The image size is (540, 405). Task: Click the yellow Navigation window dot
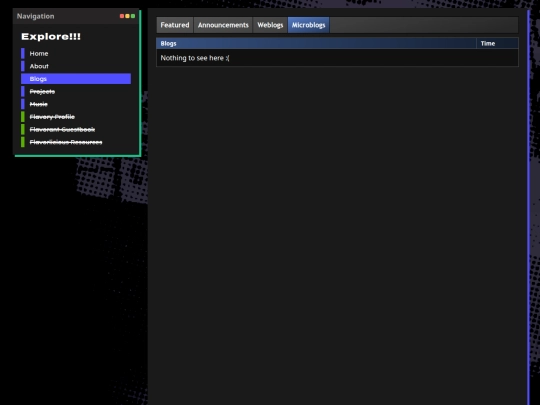pos(127,16)
